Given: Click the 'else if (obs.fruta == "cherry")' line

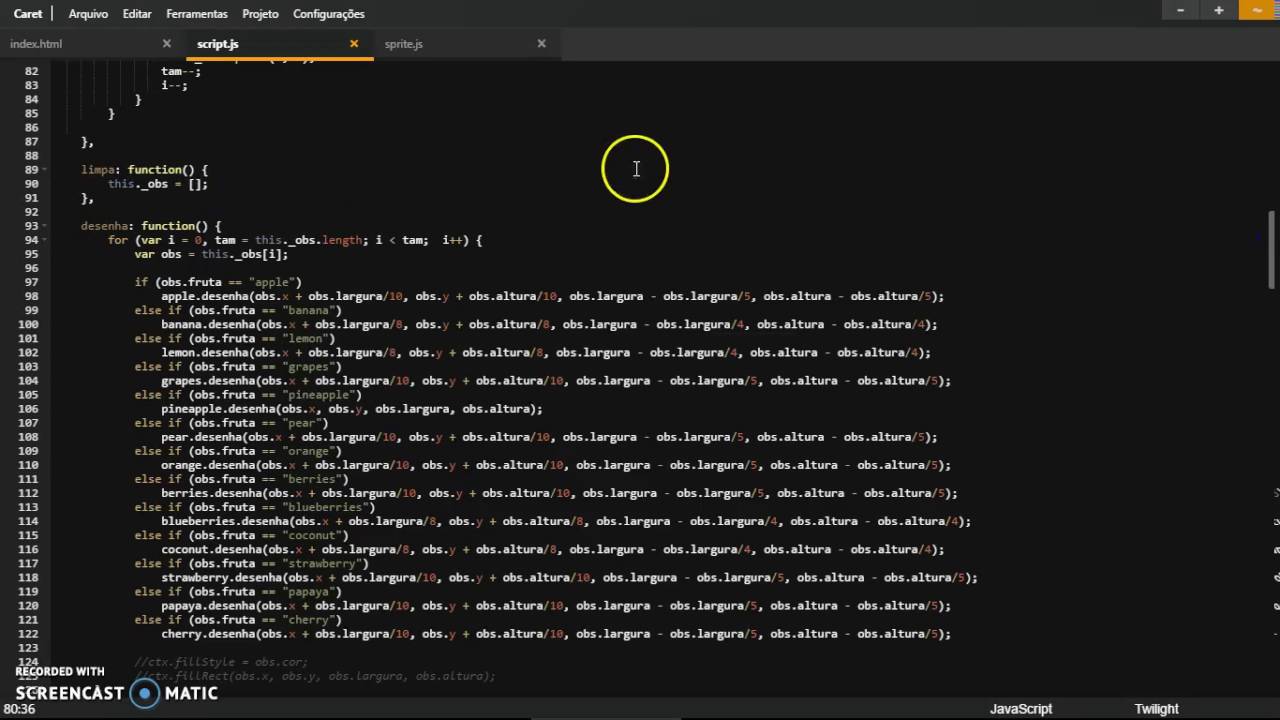Looking at the screenshot, I should [x=238, y=620].
